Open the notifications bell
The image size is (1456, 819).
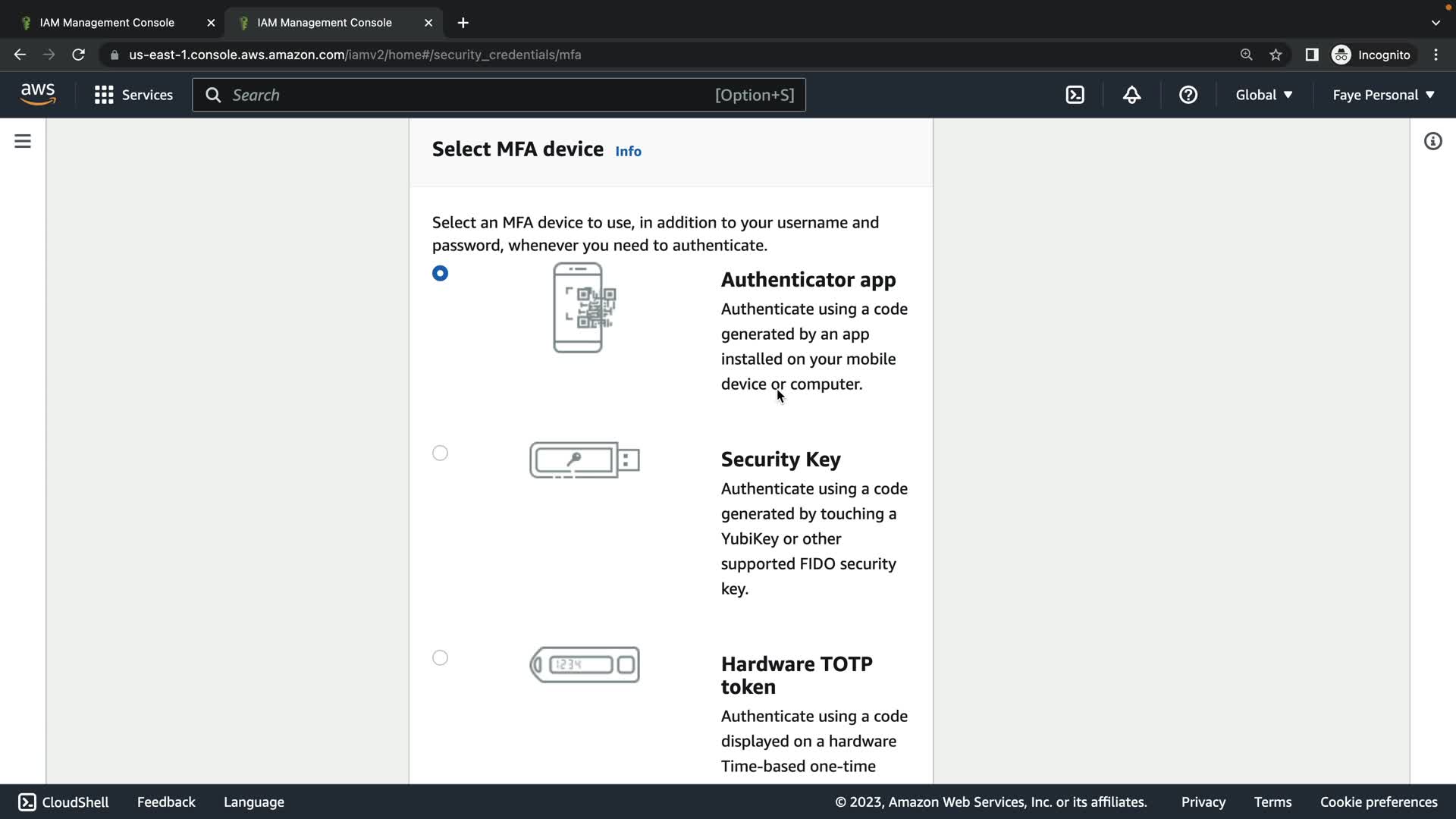pos(1131,95)
